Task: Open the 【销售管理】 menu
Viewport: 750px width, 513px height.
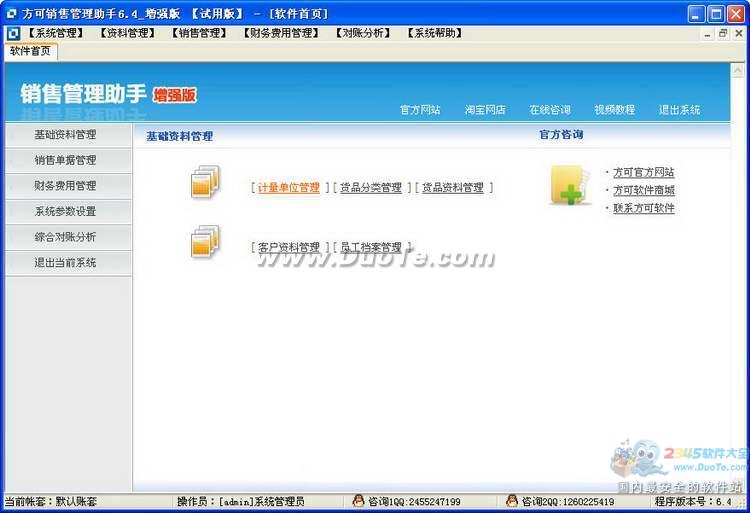Action: (199, 33)
